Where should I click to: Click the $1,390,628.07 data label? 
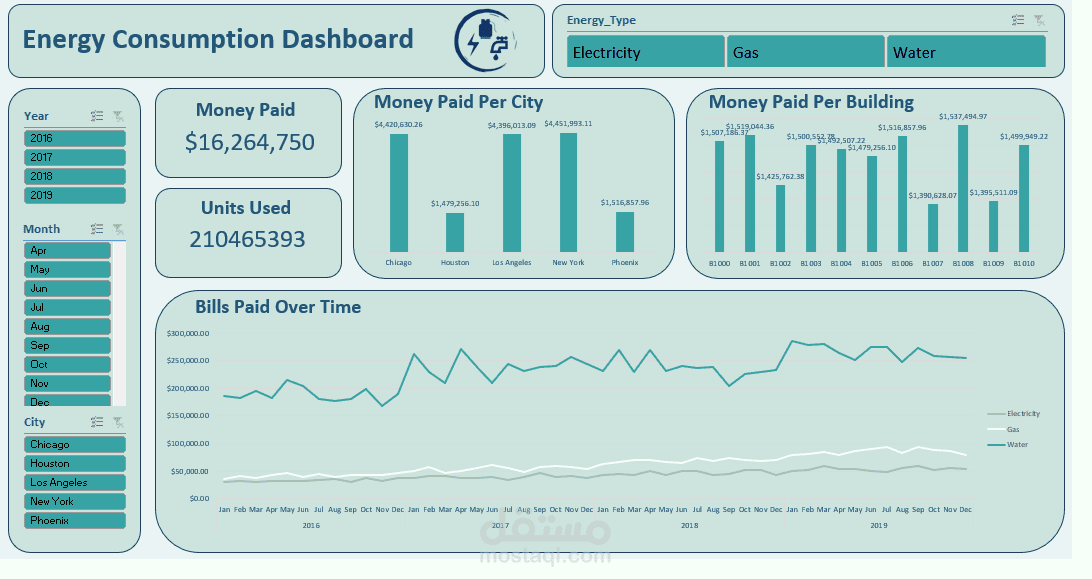pos(933,196)
